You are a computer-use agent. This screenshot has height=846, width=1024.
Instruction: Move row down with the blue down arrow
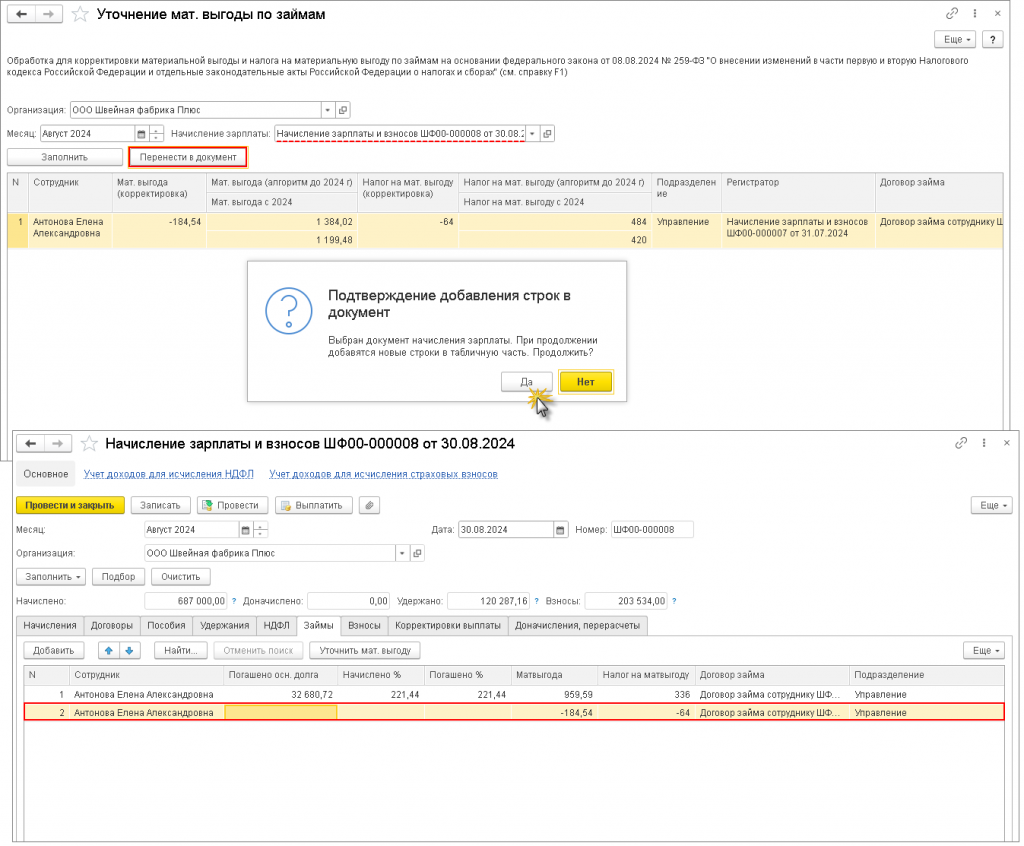(129, 651)
